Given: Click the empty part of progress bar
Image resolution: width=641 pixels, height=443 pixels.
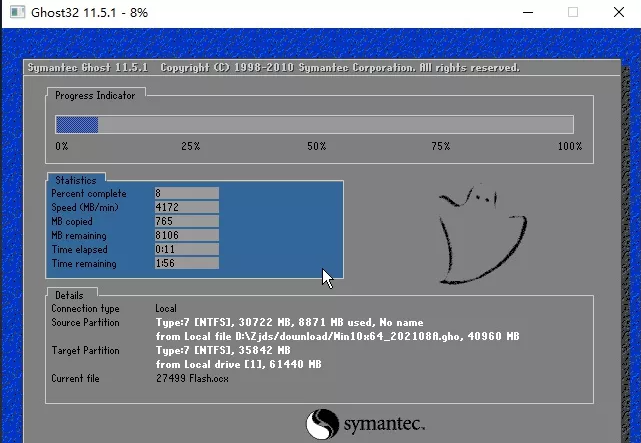Looking at the screenshot, I should tap(335, 125).
